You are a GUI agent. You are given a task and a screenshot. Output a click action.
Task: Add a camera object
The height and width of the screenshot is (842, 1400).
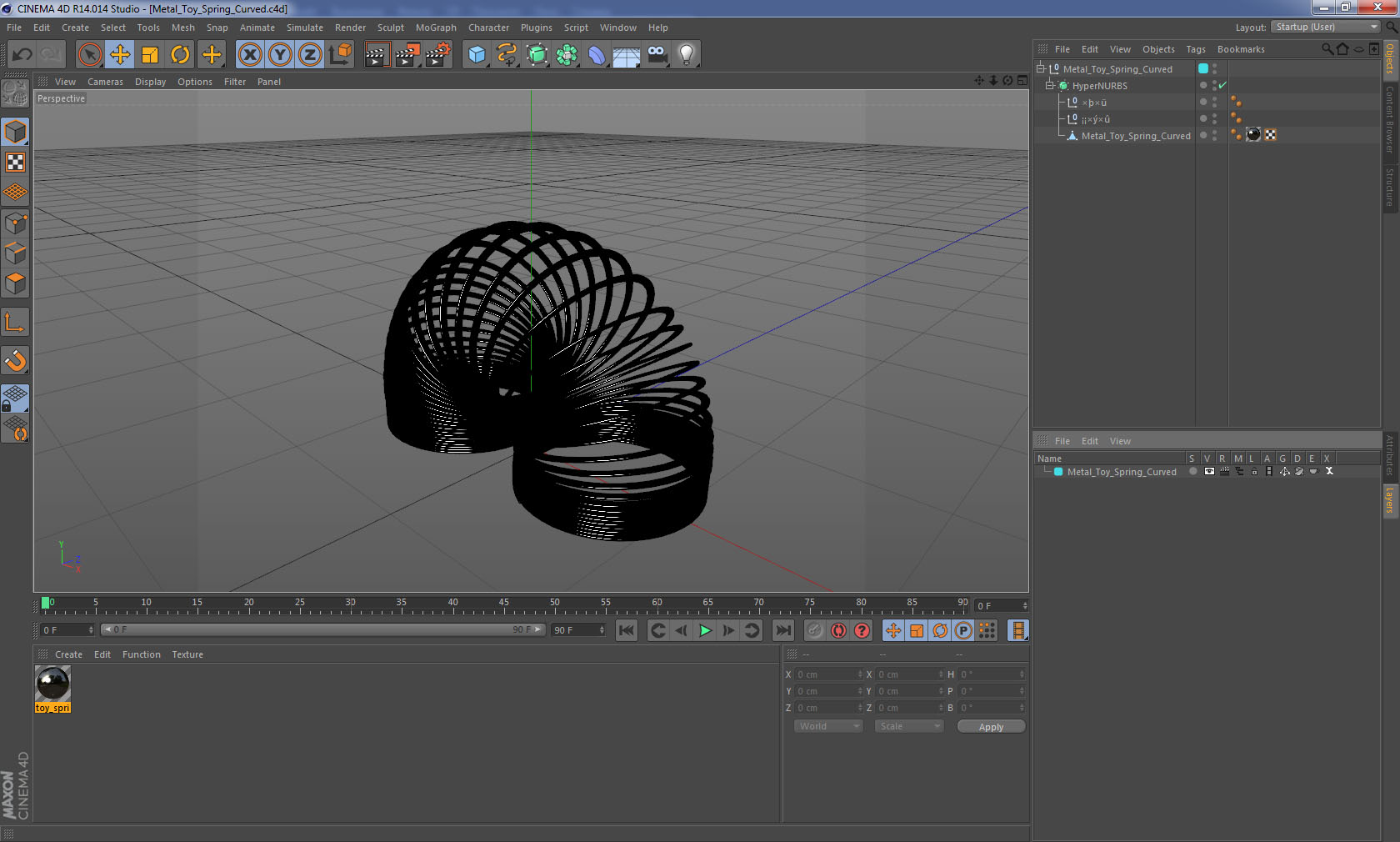coord(657,55)
